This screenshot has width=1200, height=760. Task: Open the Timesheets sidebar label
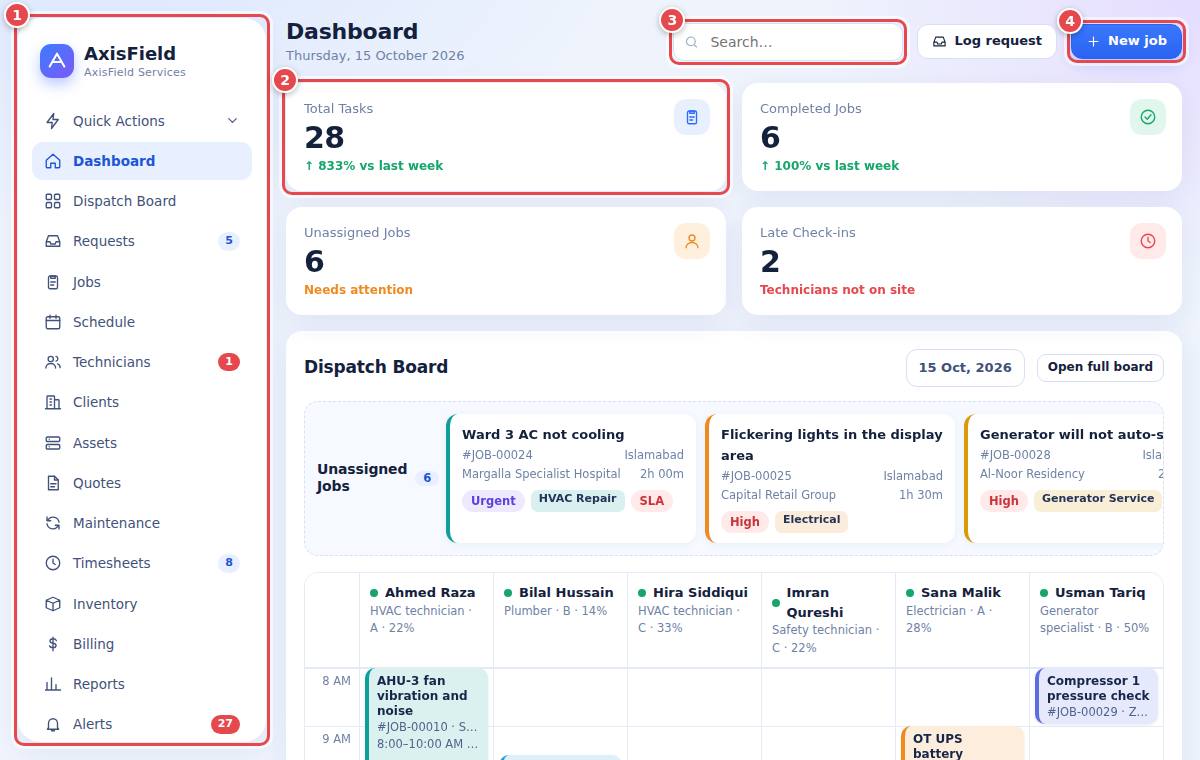coord(112,563)
